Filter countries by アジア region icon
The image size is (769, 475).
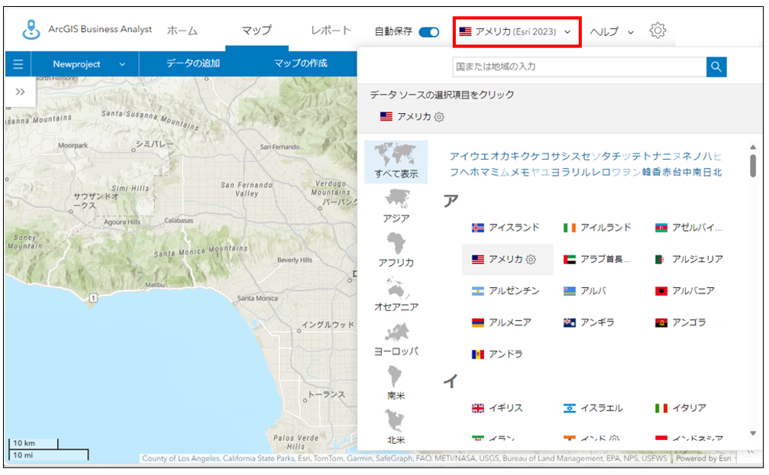click(396, 206)
